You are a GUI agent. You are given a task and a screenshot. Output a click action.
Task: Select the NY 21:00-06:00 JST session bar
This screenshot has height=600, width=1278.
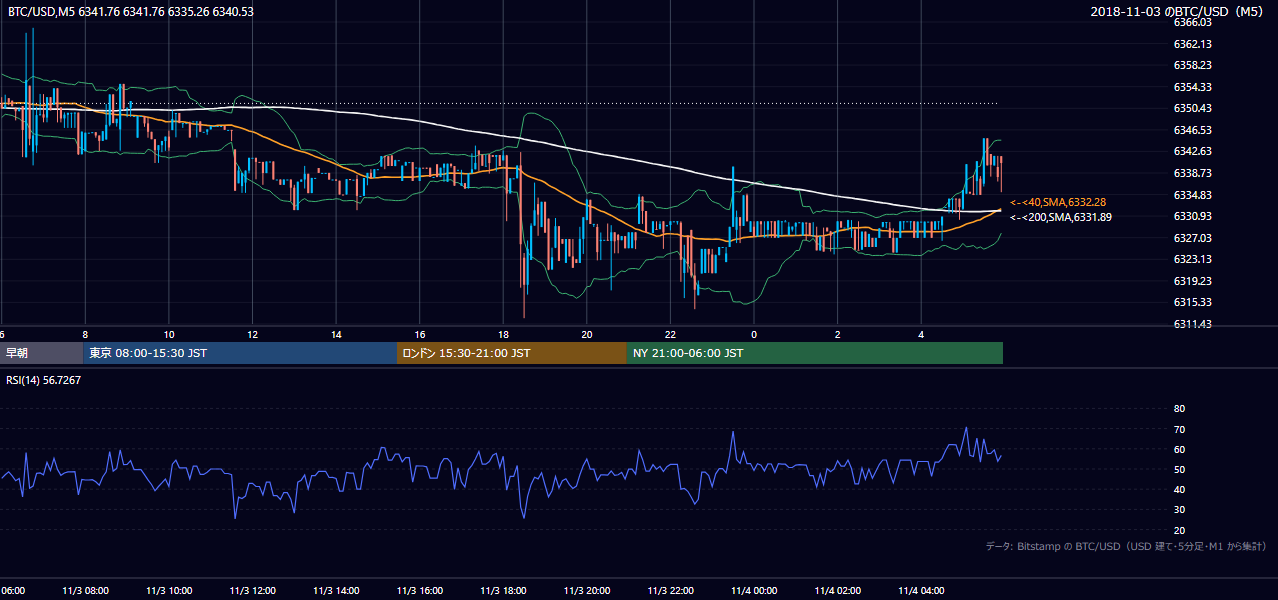pyautogui.click(x=815, y=353)
